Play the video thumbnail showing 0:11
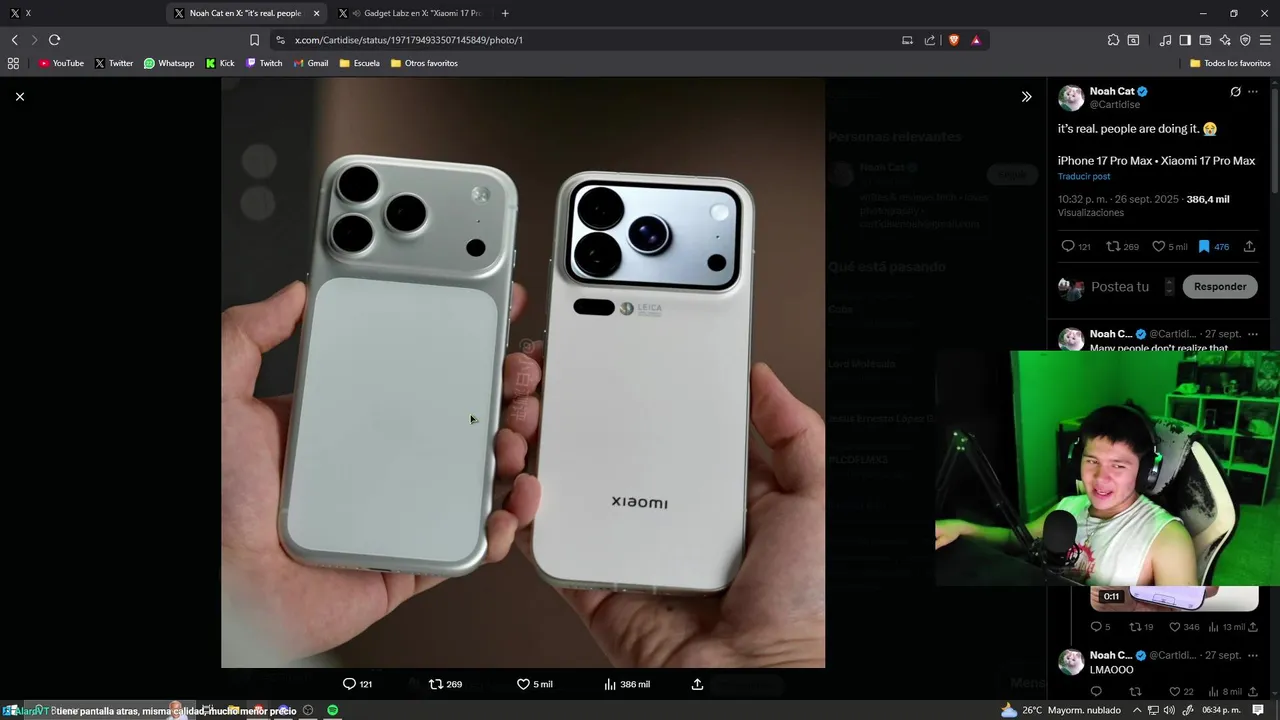 click(x=1174, y=597)
